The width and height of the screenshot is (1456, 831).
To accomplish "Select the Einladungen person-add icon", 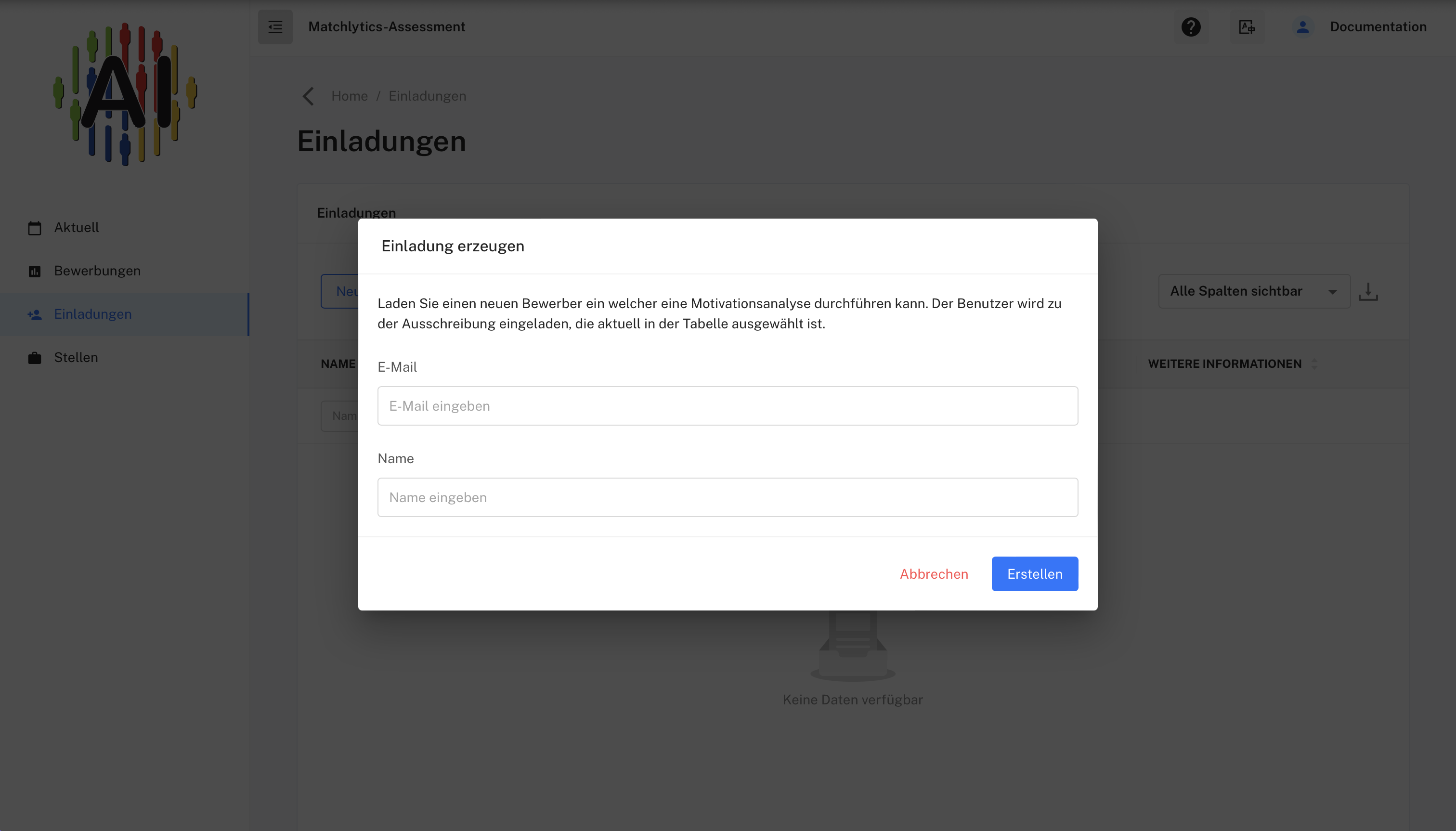I will pyautogui.click(x=35, y=314).
